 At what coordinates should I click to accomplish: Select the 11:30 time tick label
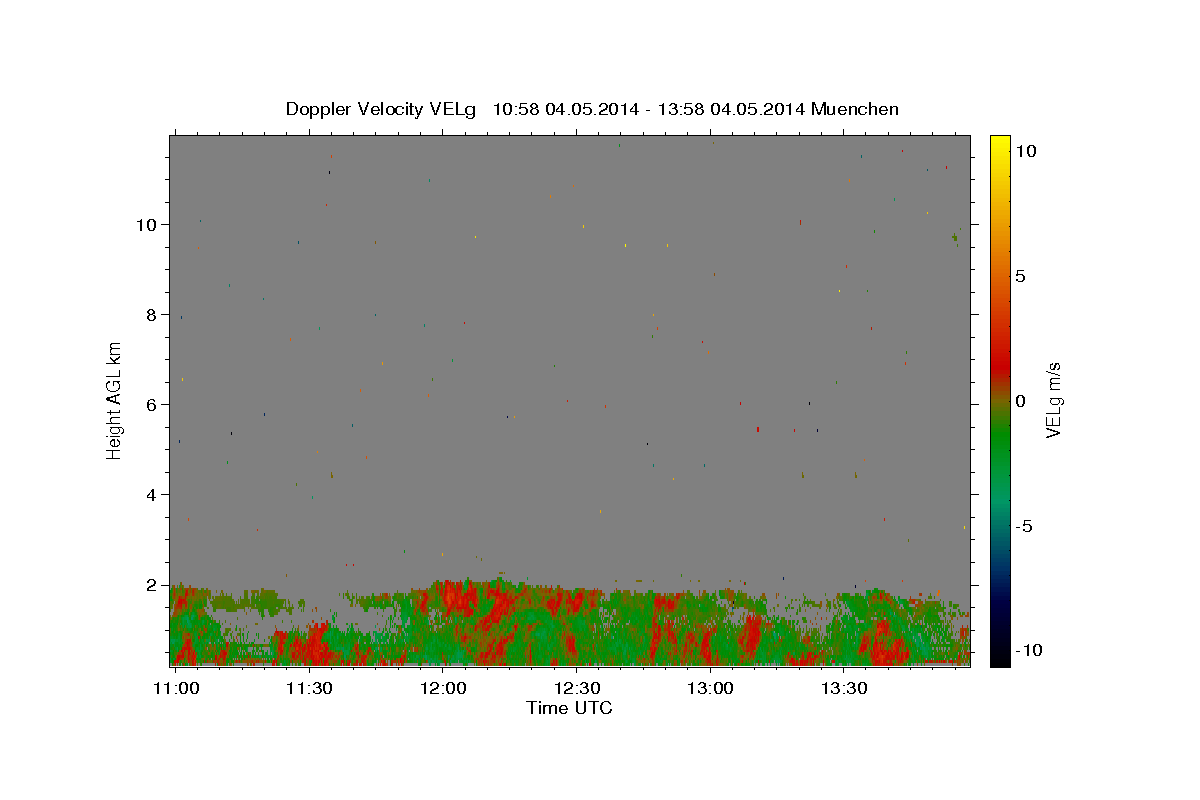(309, 689)
